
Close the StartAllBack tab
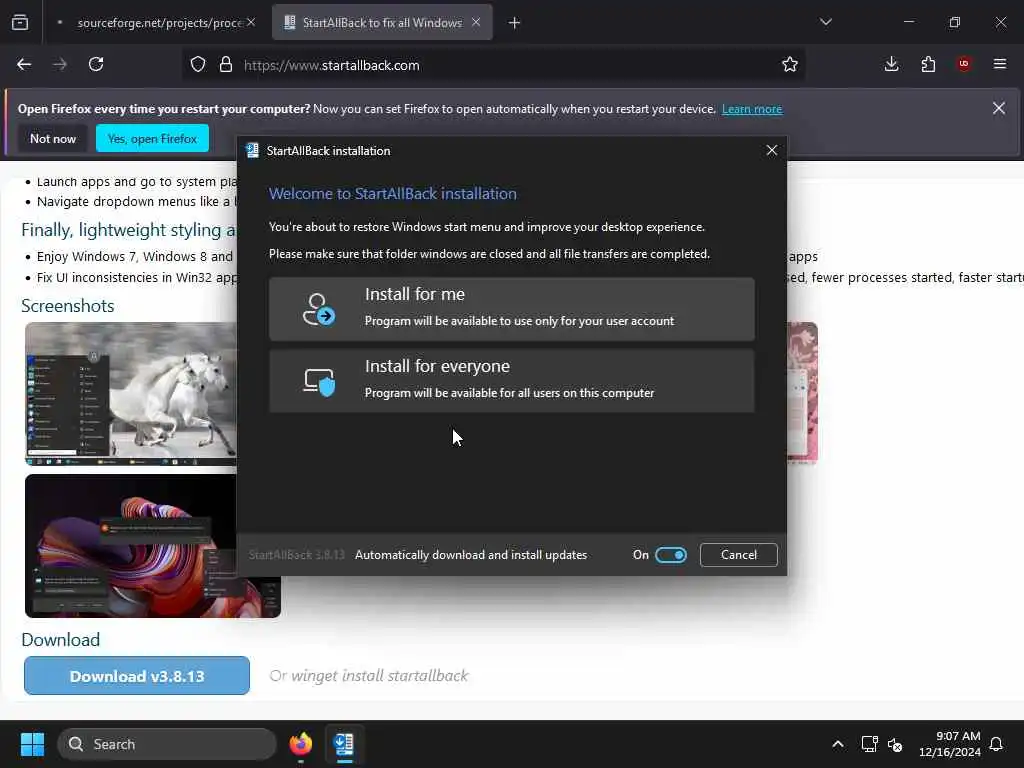pyautogui.click(x=476, y=23)
